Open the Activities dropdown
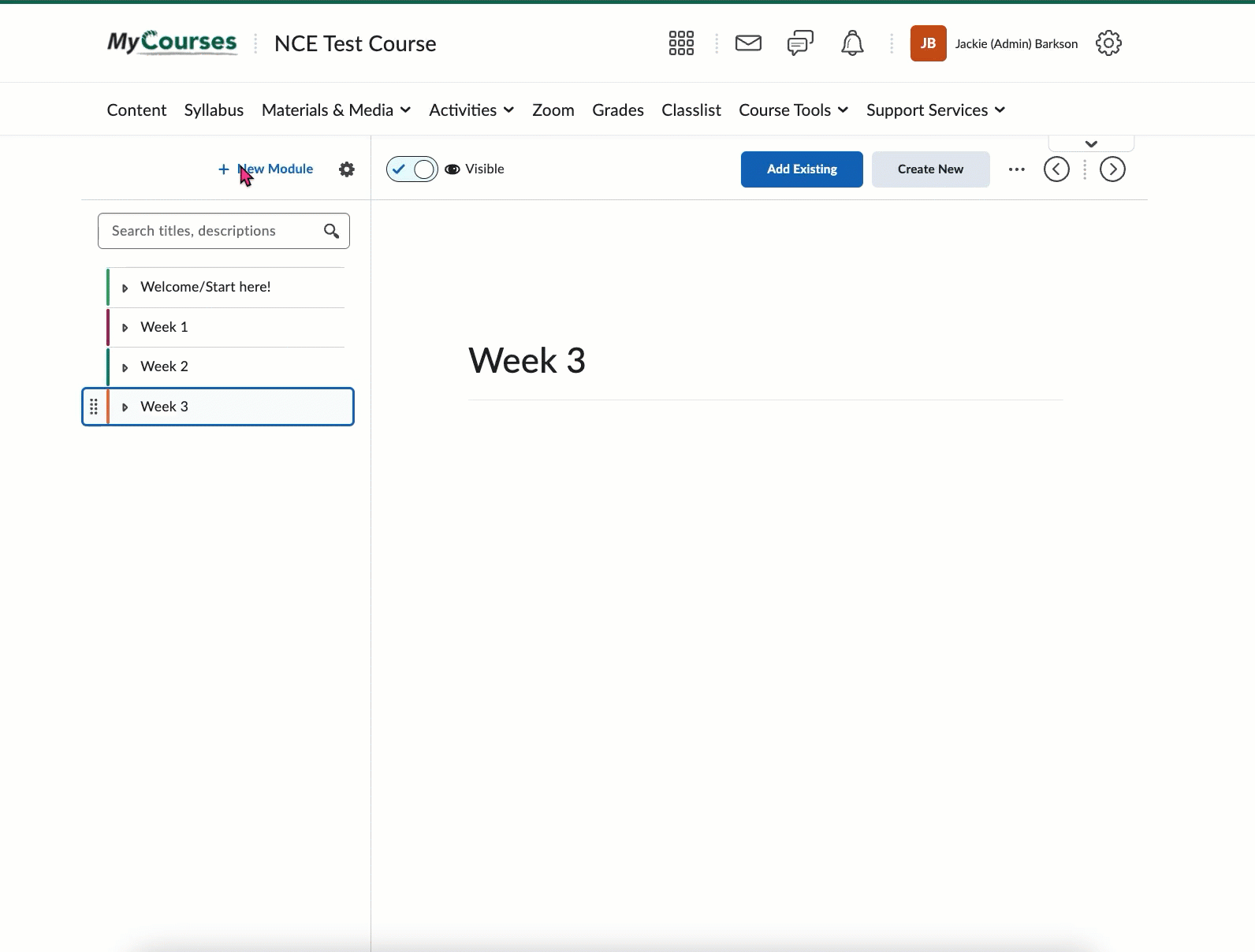The height and width of the screenshot is (952, 1255). 471,110
